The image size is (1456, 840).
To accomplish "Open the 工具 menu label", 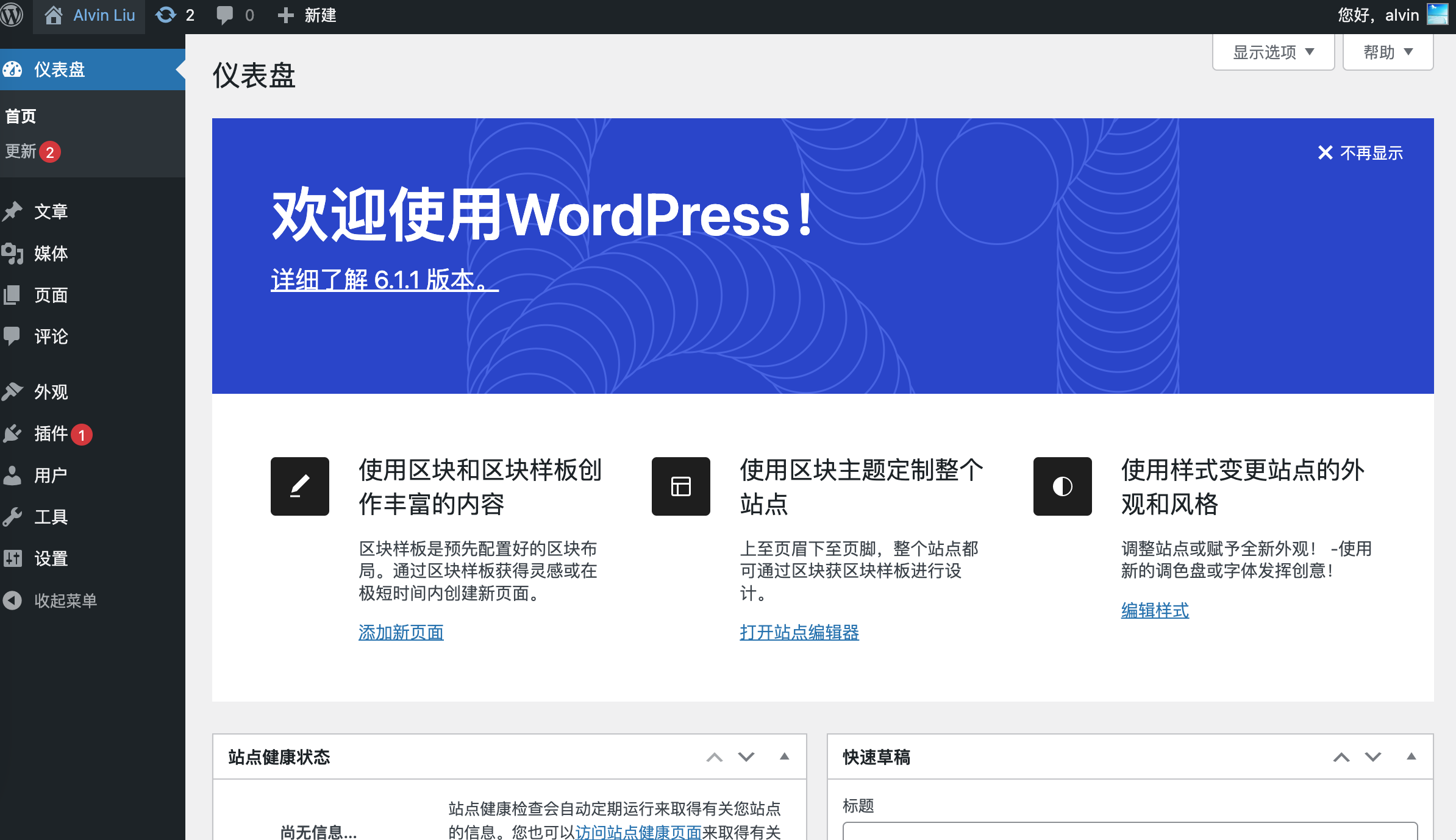I will [x=51, y=517].
